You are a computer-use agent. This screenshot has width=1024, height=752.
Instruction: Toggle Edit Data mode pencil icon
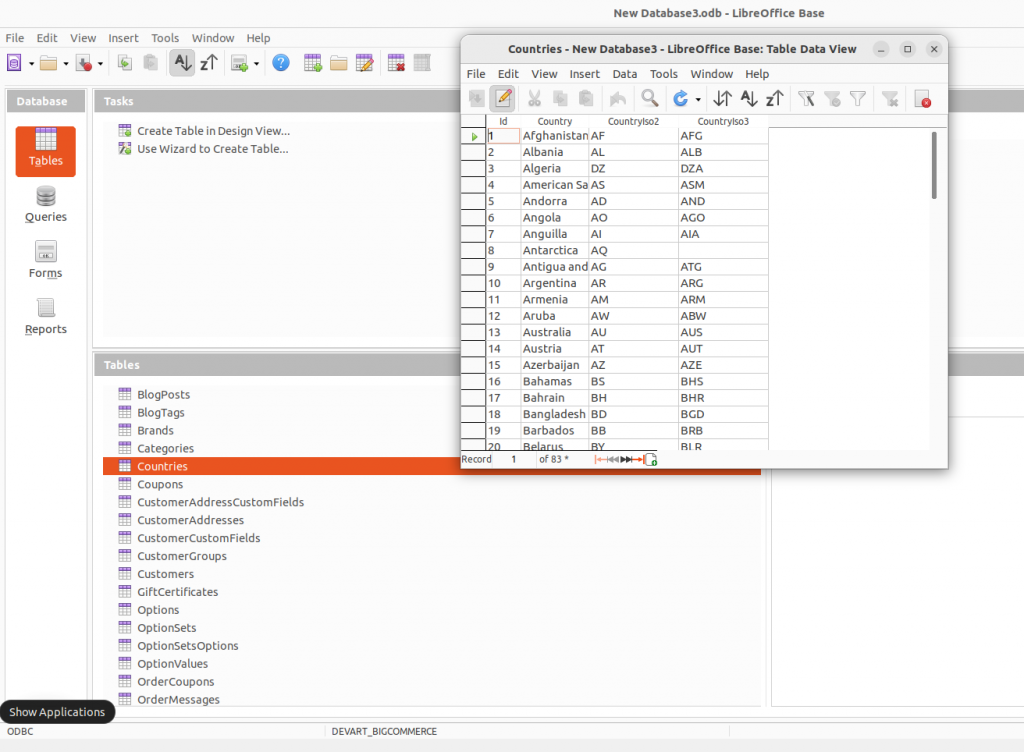click(504, 99)
